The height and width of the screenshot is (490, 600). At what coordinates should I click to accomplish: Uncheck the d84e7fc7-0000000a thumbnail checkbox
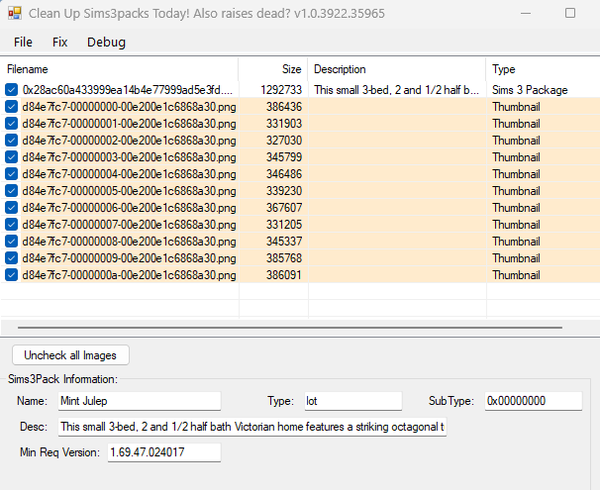[x=11, y=275]
